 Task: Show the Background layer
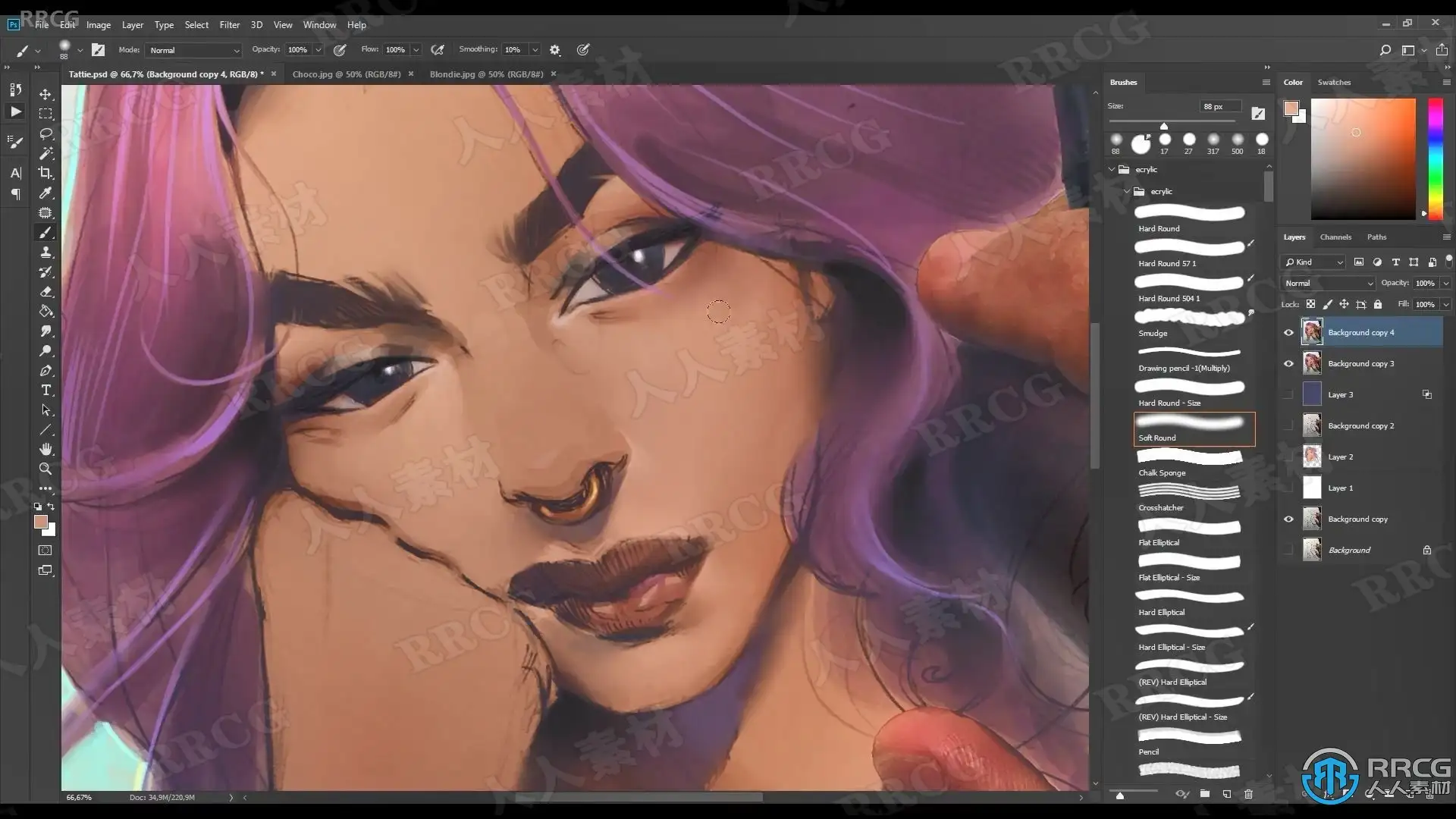(x=1288, y=550)
